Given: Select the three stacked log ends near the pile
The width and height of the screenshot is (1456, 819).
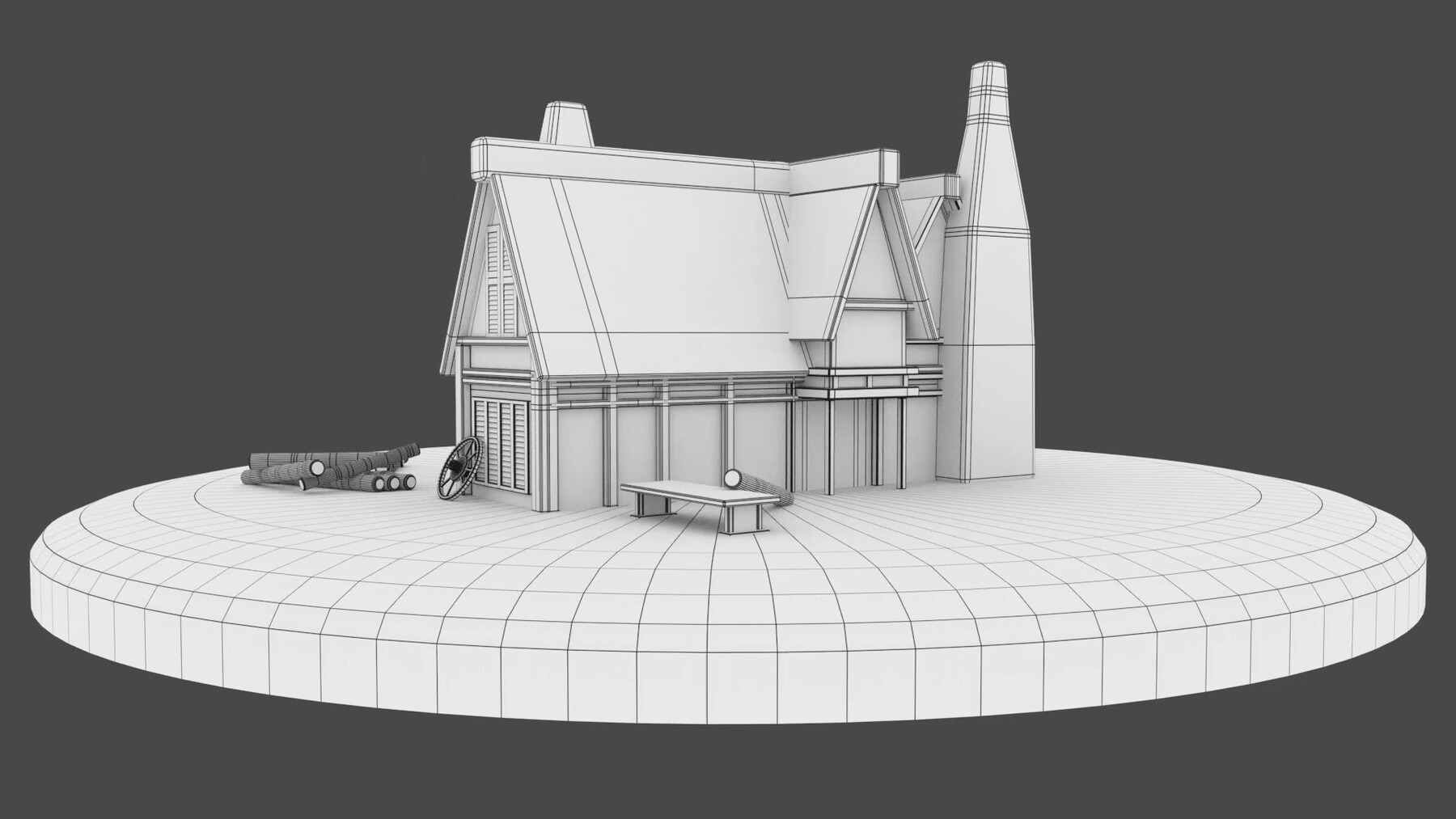Looking at the screenshot, I should point(388,485).
